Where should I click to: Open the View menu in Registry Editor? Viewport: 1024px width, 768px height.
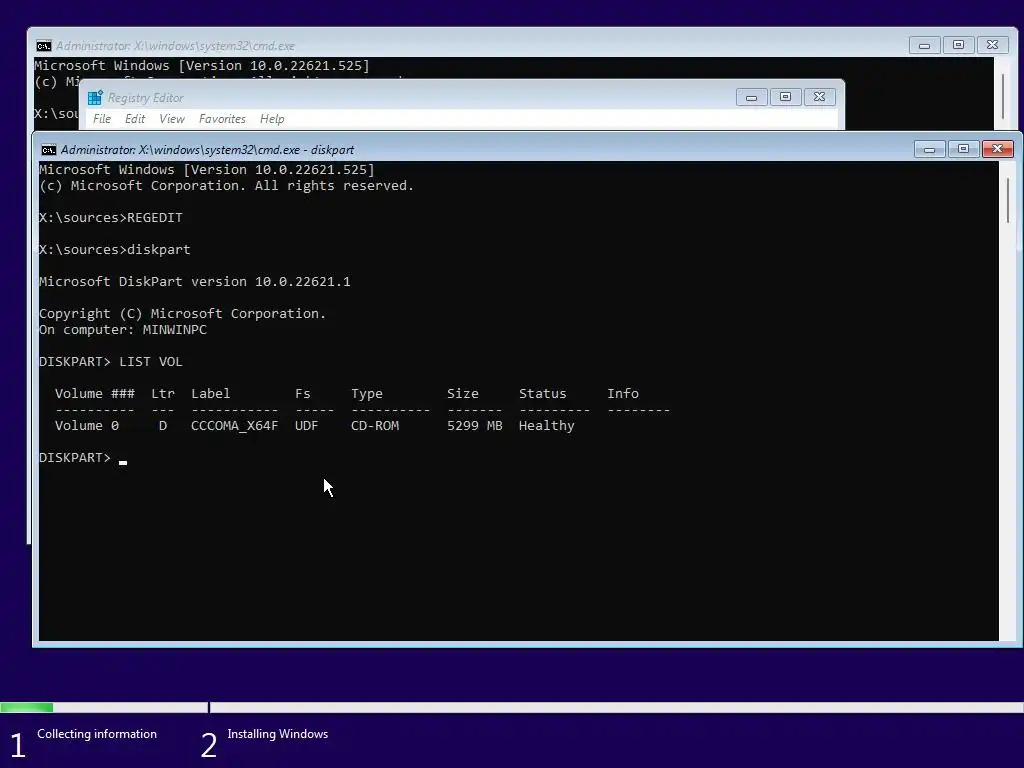click(x=172, y=119)
